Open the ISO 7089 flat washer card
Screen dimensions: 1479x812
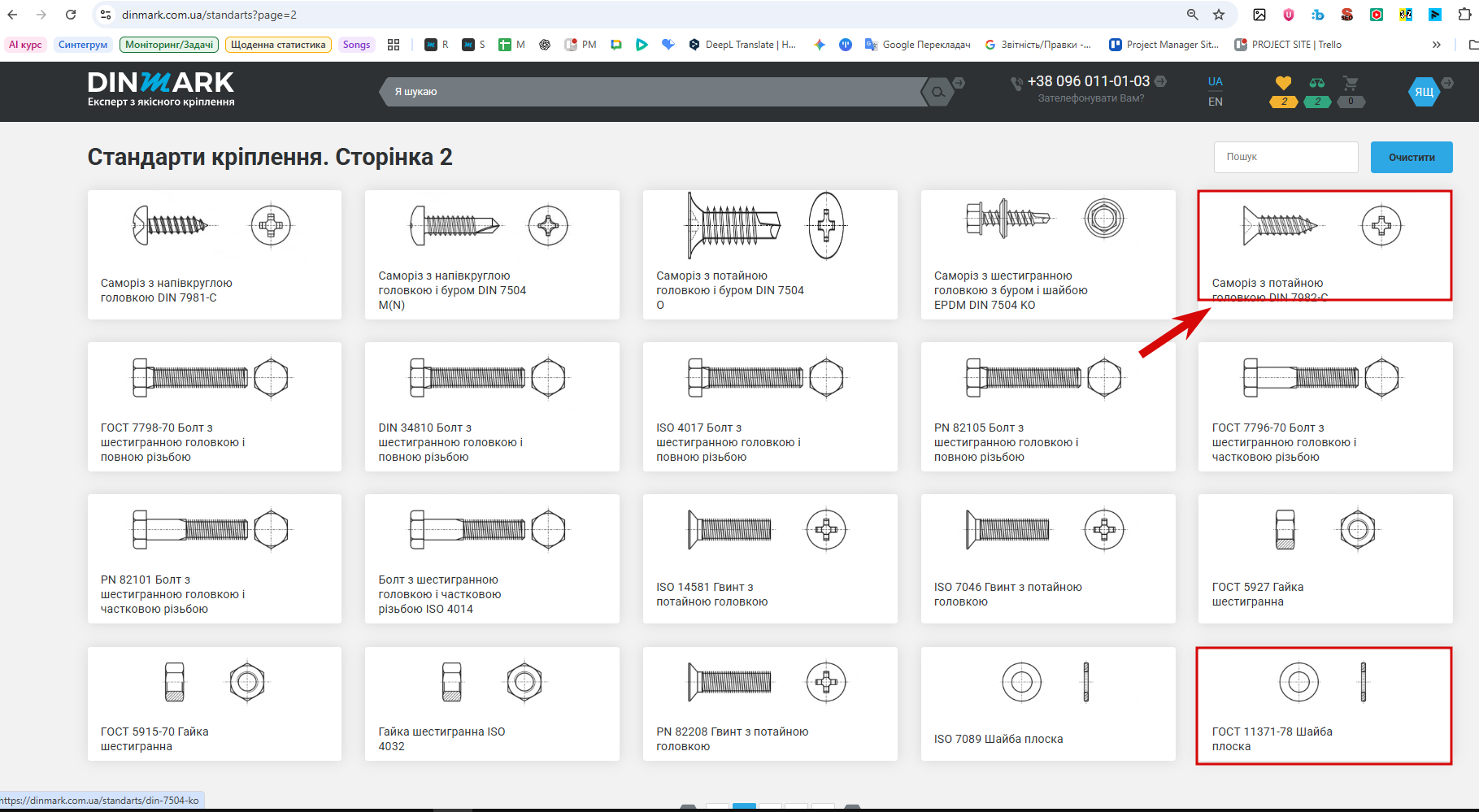[x=1048, y=704]
